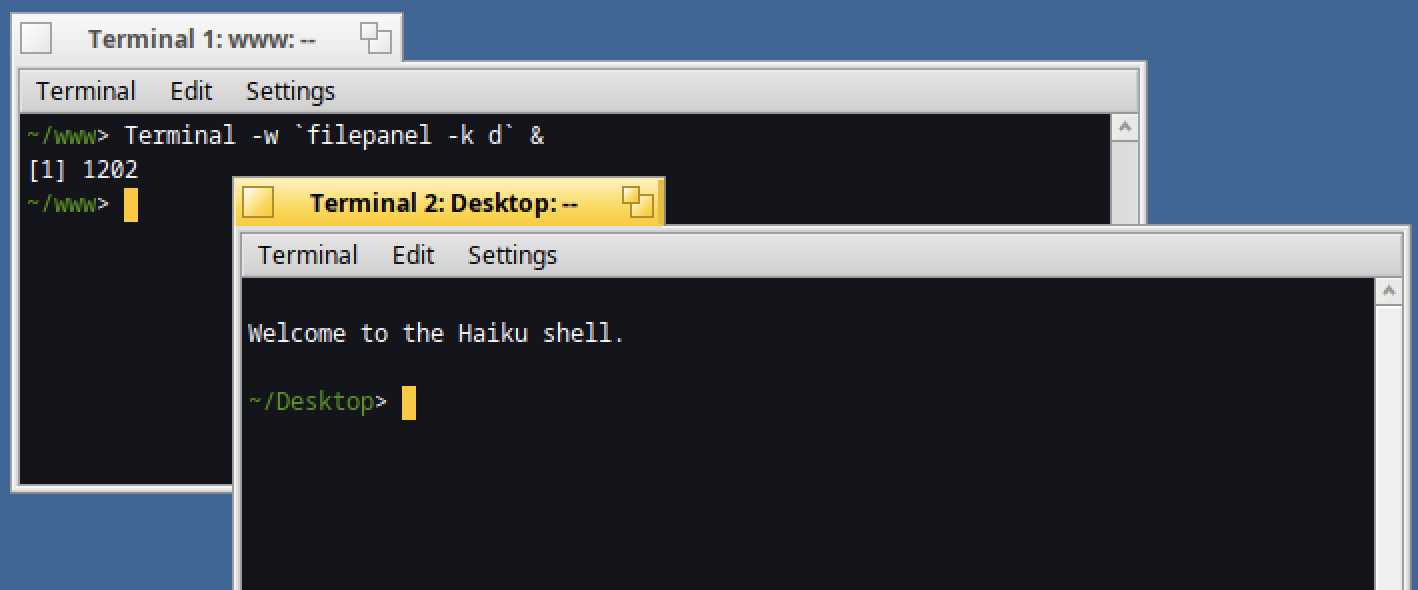Open Terminal menu in Terminal 2 window
Image resolution: width=1418 pixels, height=590 pixels.
(x=308, y=255)
